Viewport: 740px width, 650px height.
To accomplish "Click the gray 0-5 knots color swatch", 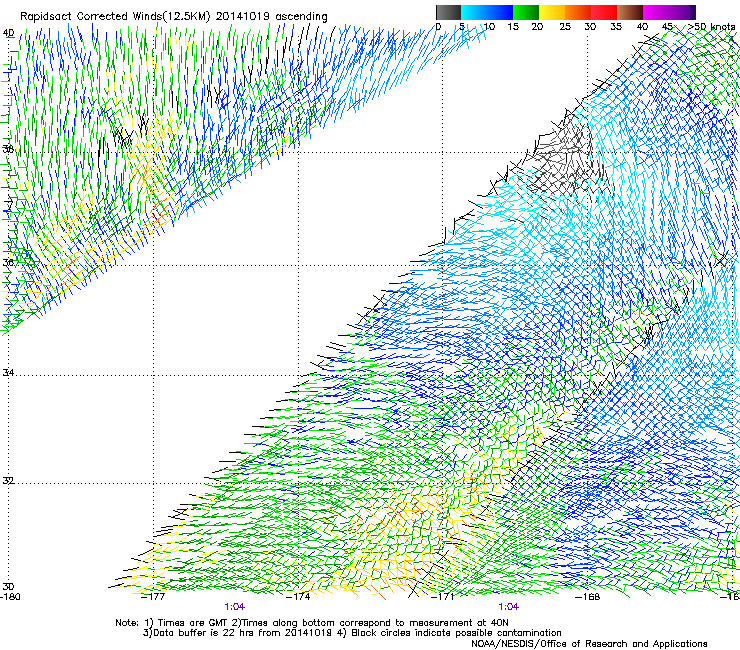I will pyautogui.click(x=448, y=13).
